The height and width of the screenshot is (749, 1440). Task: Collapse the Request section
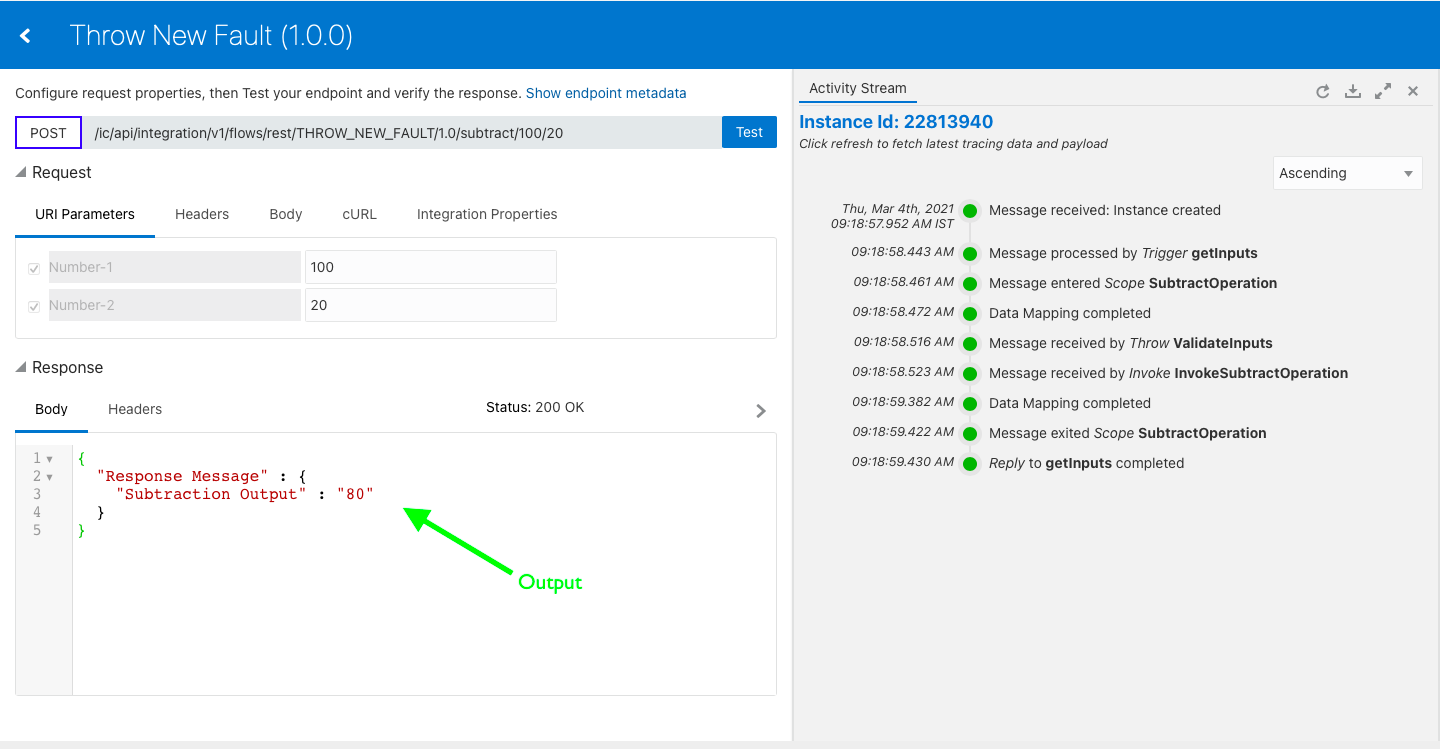21,173
